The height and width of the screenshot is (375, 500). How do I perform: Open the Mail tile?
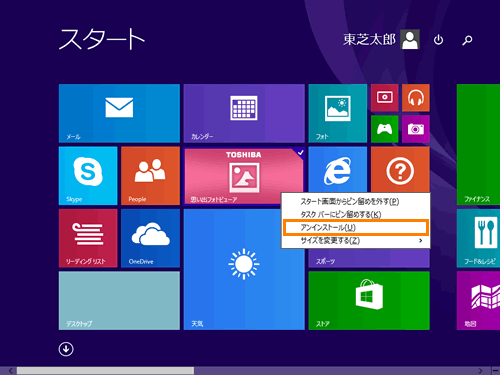point(119,113)
